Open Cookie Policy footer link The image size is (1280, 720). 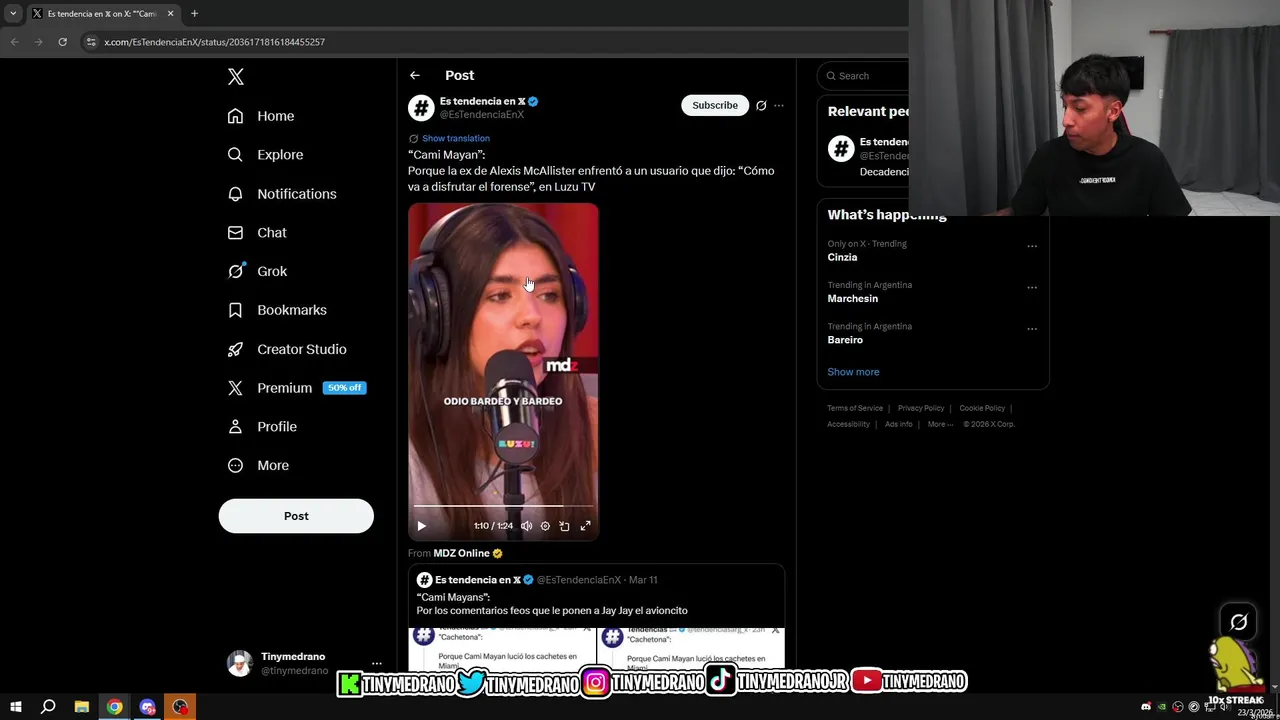982,408
